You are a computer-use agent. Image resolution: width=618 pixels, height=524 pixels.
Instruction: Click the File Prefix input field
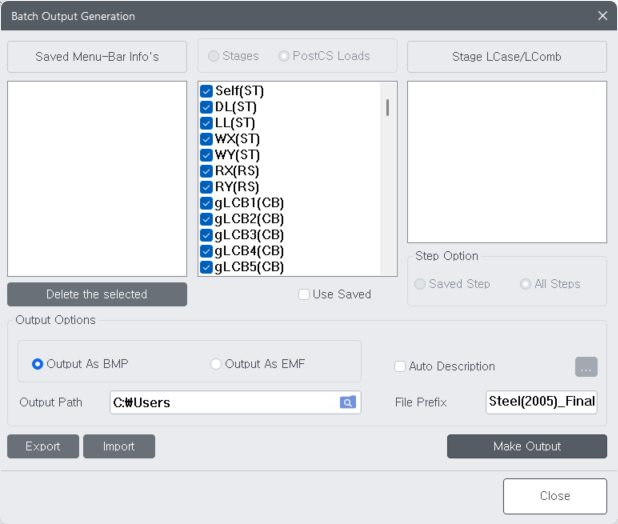(541, 402)
